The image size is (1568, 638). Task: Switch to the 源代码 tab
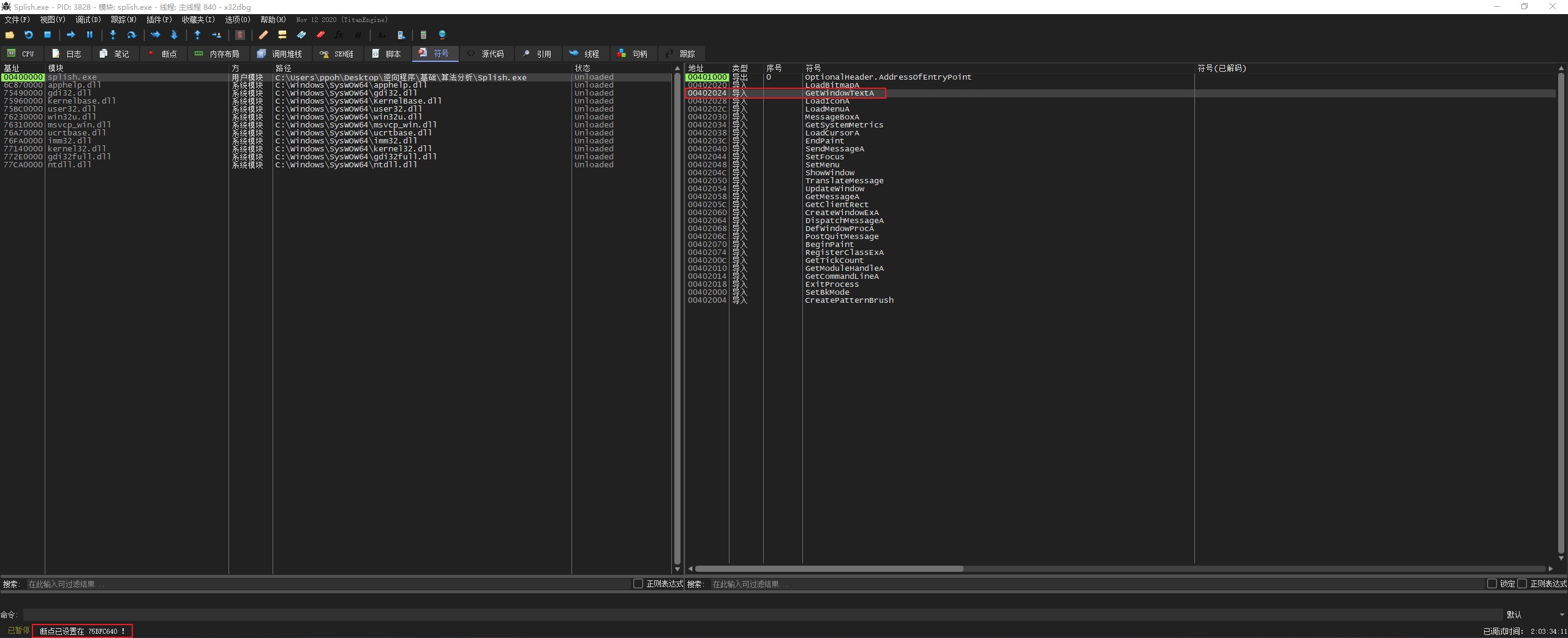(486, 54)
